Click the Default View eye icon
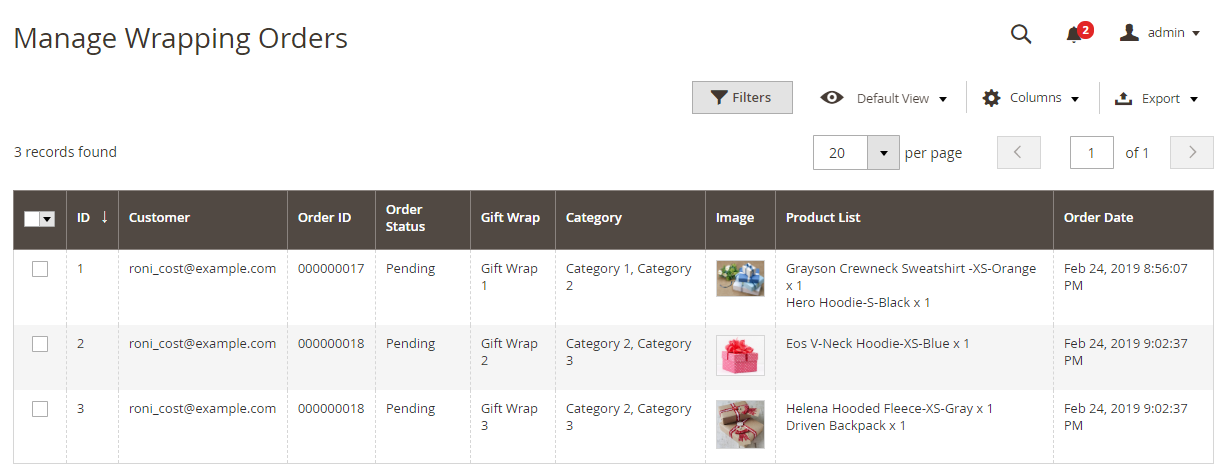Screen dimensions: 1230x473 coord(831,98)
